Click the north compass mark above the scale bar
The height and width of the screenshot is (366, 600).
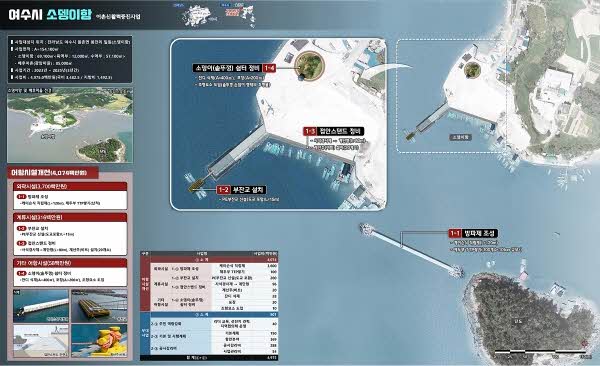click(x=584, y=343)
